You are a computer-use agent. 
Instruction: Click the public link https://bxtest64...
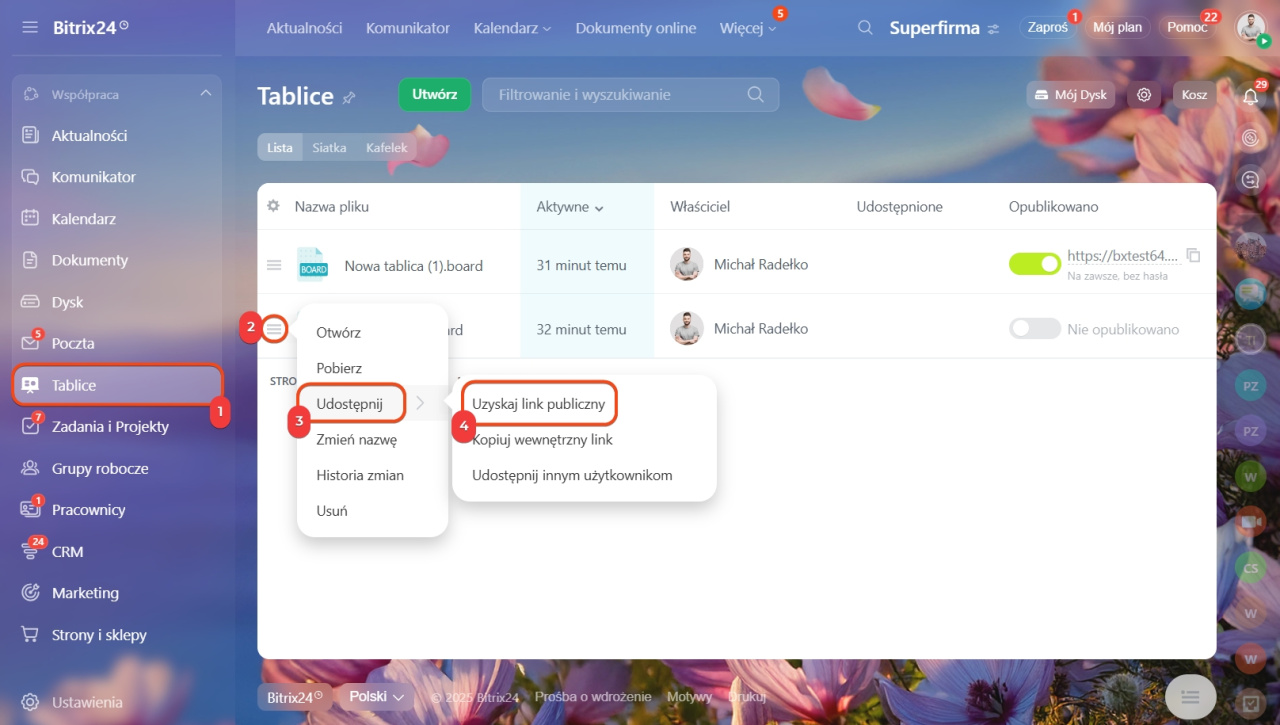[1123, 256]
